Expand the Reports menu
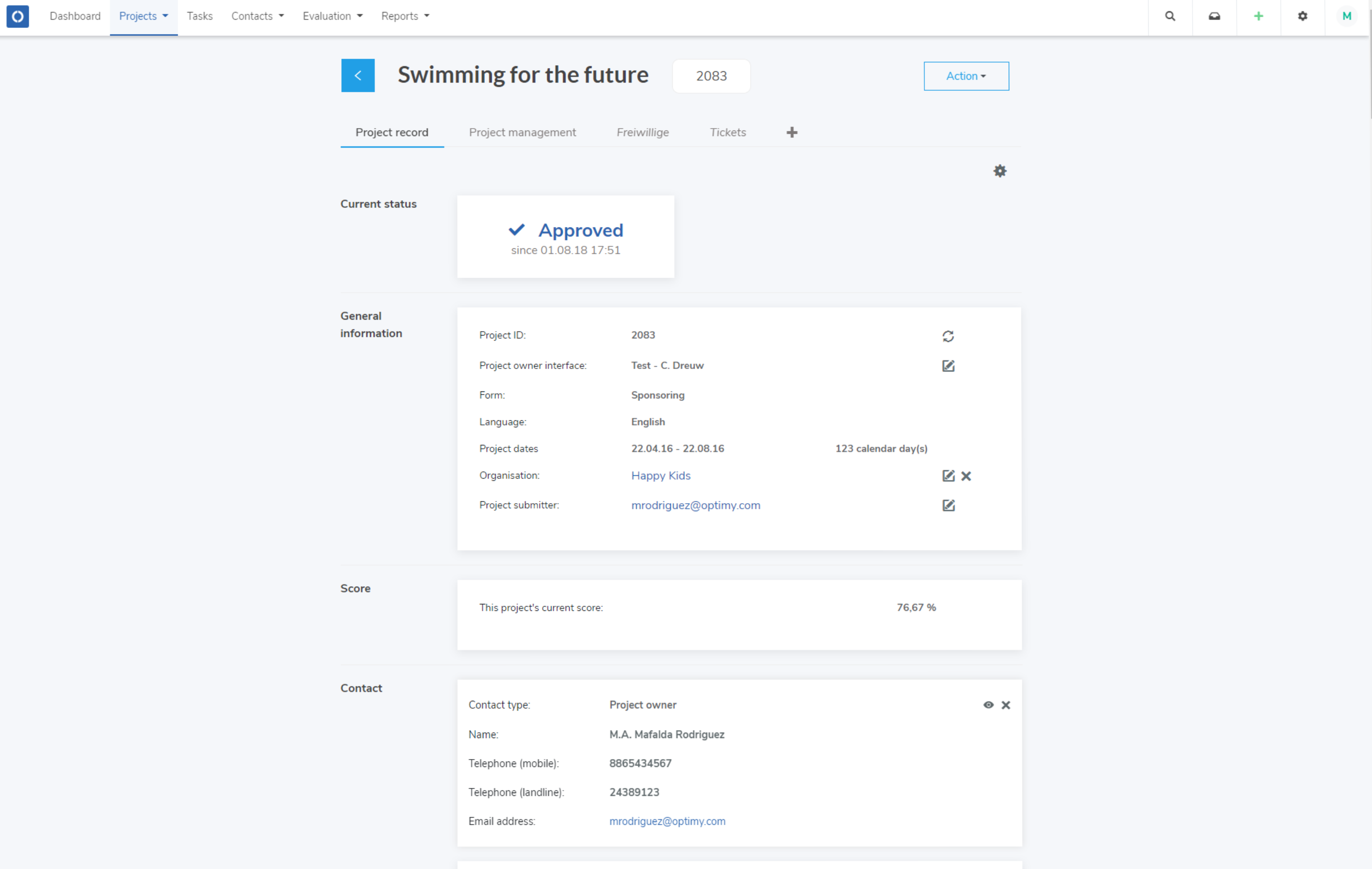 click(405, 16)
